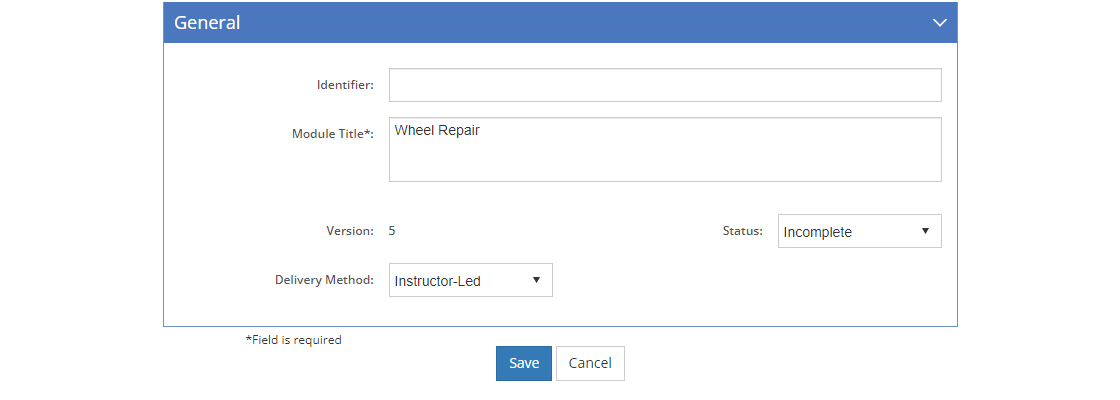Click the Incomplete status value text
The height and width of the screenshot is (400, 1120).
(818, 232)
